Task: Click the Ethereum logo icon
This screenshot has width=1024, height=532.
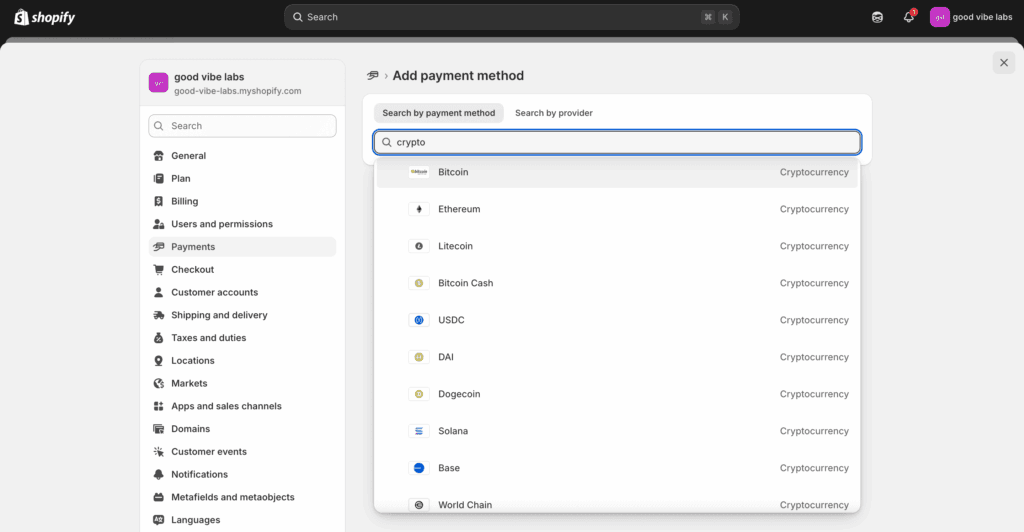Action: coord(419,209)
